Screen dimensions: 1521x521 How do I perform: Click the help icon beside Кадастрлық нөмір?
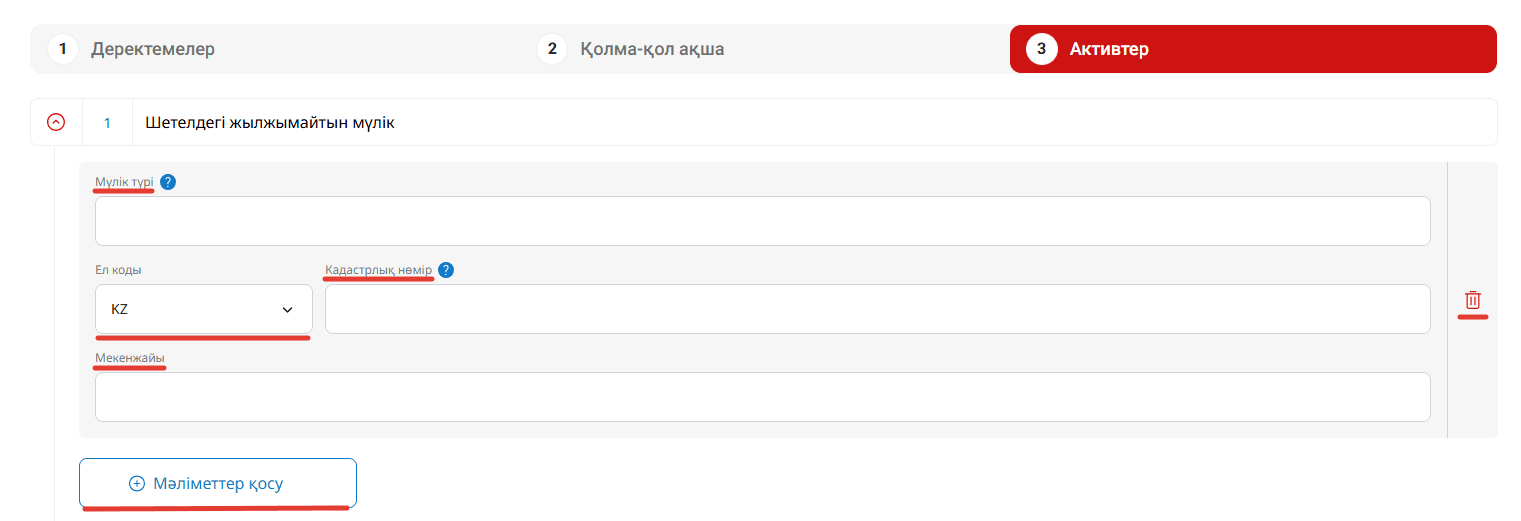coord(446,270)
